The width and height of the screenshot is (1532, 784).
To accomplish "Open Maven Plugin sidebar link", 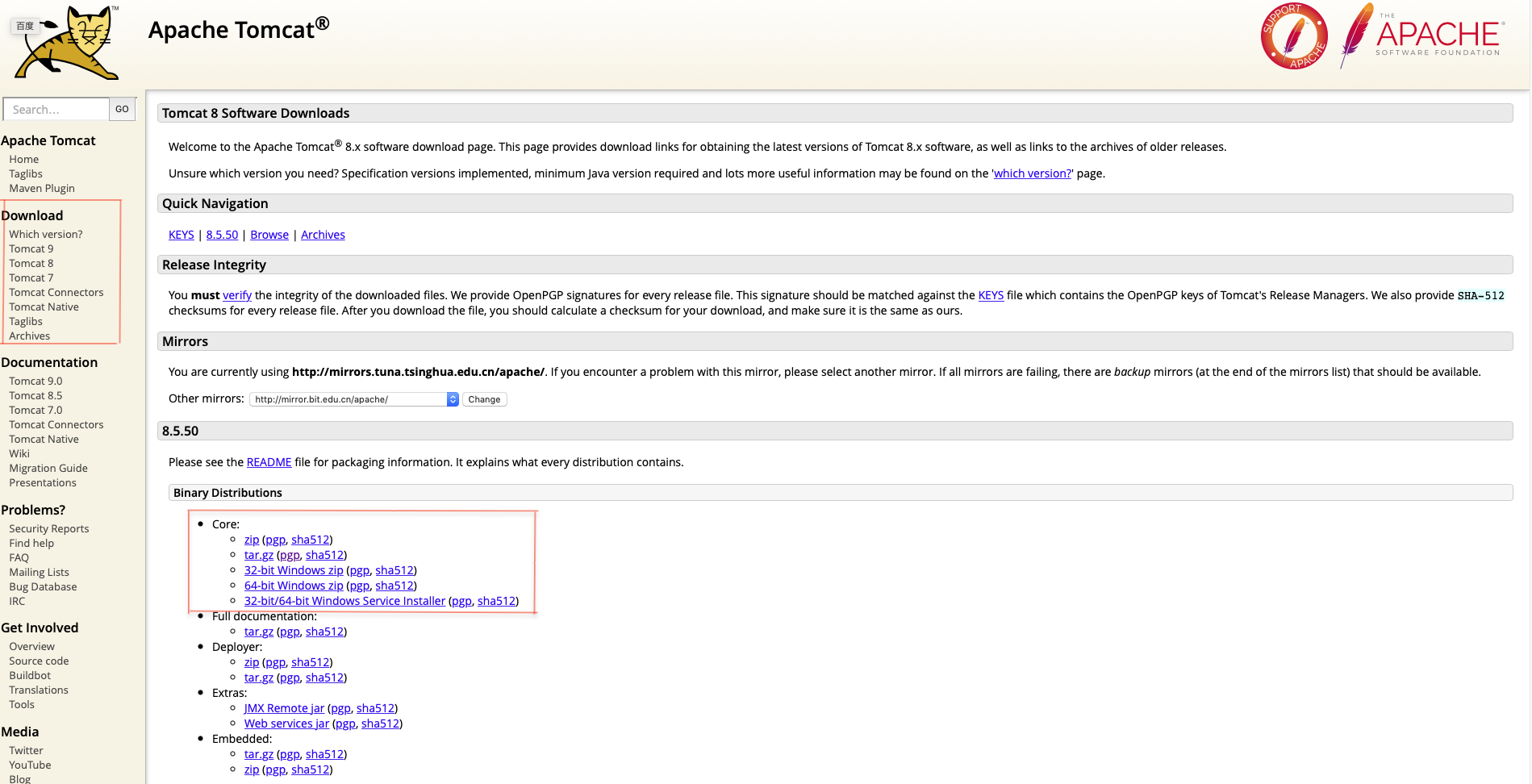I will pyautogui.click(x=42, y=188).
